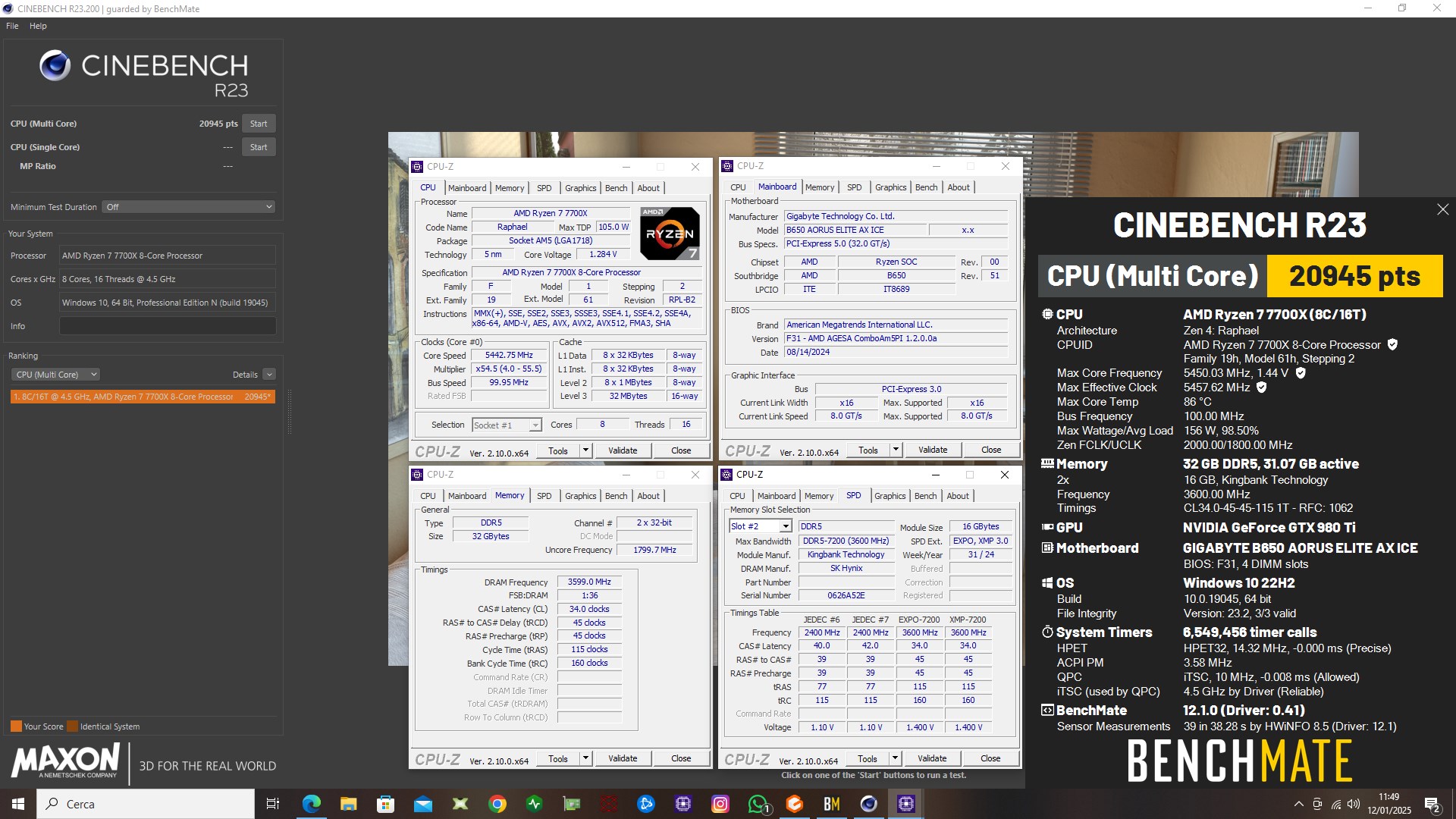Open Tools dropdown arrow in Memory window

(x=585, y=758)
